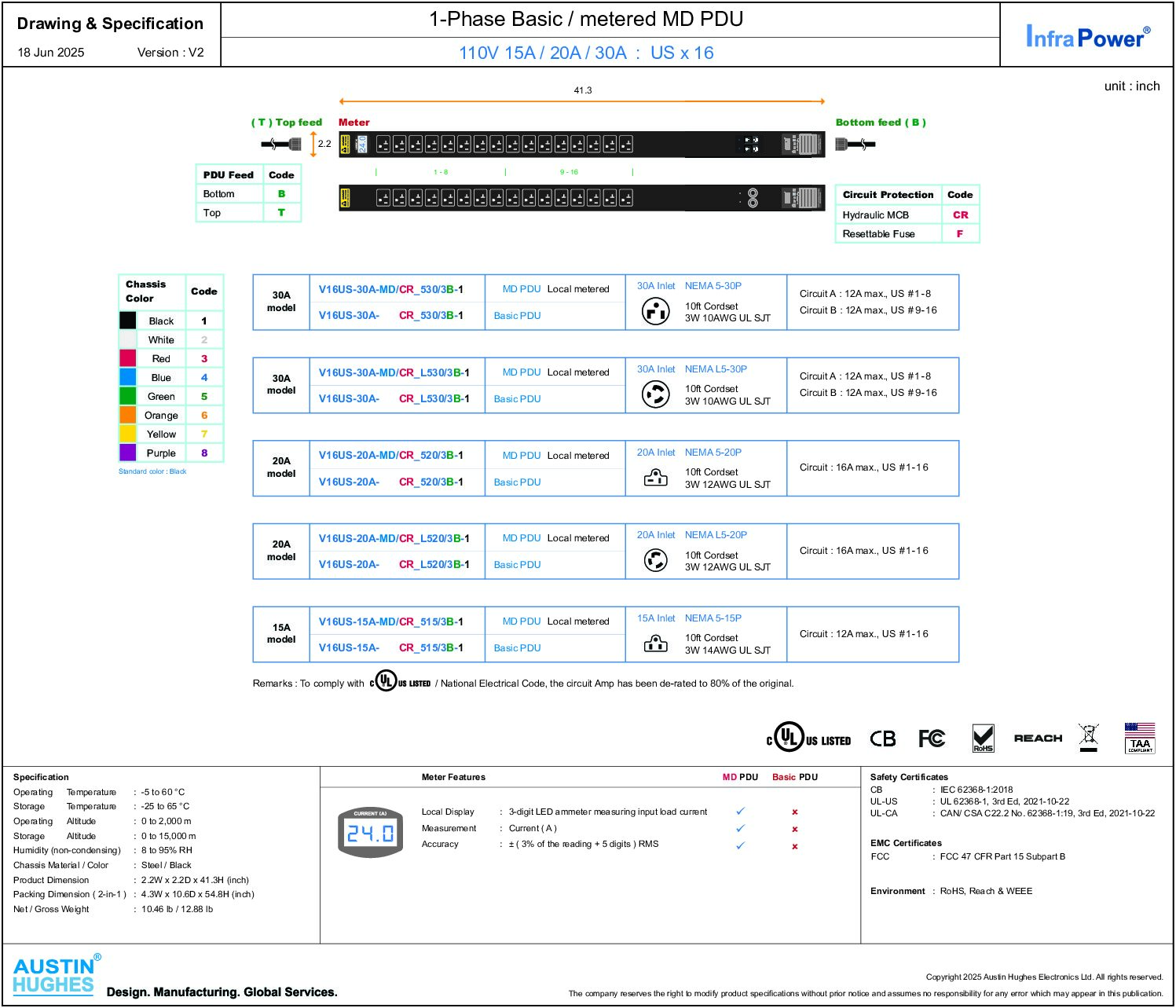Click basic model code V16US-15A- CR_515/3B-1

[390, 647]
